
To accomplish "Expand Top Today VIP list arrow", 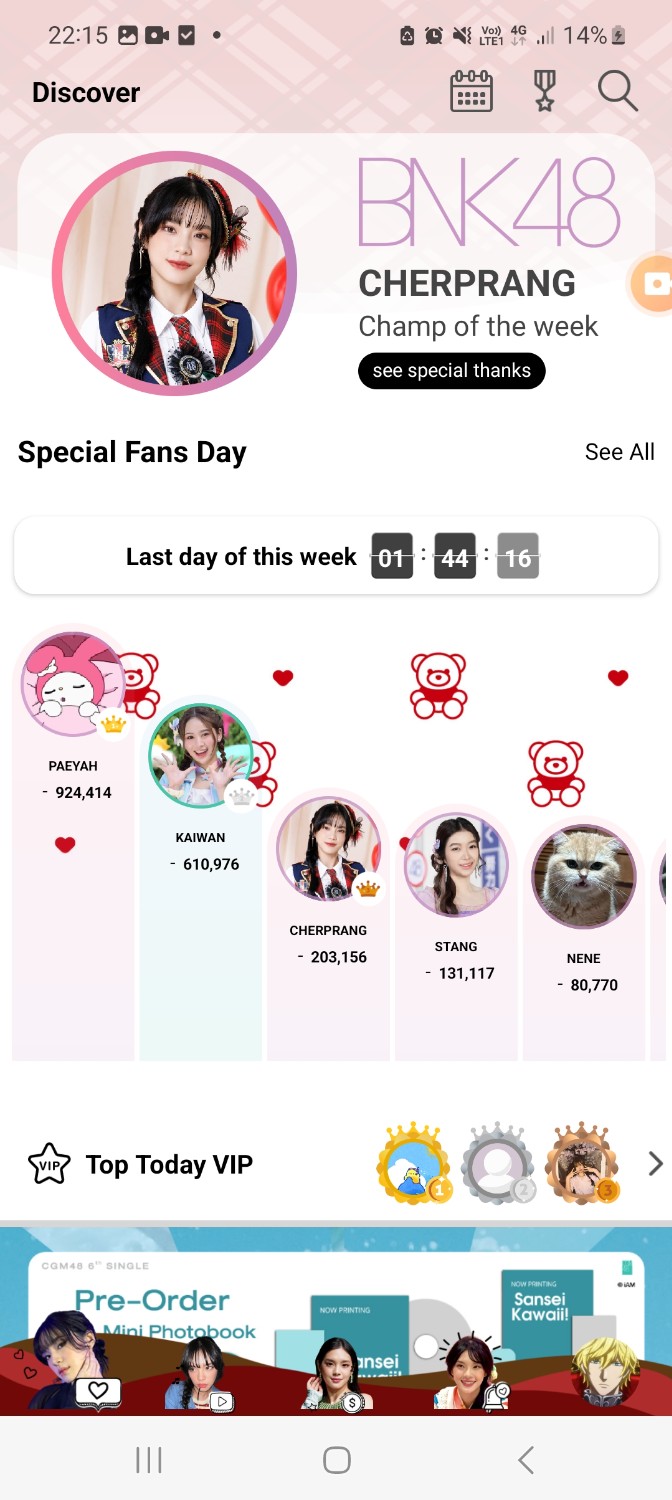I will [x=655, y=1163].
